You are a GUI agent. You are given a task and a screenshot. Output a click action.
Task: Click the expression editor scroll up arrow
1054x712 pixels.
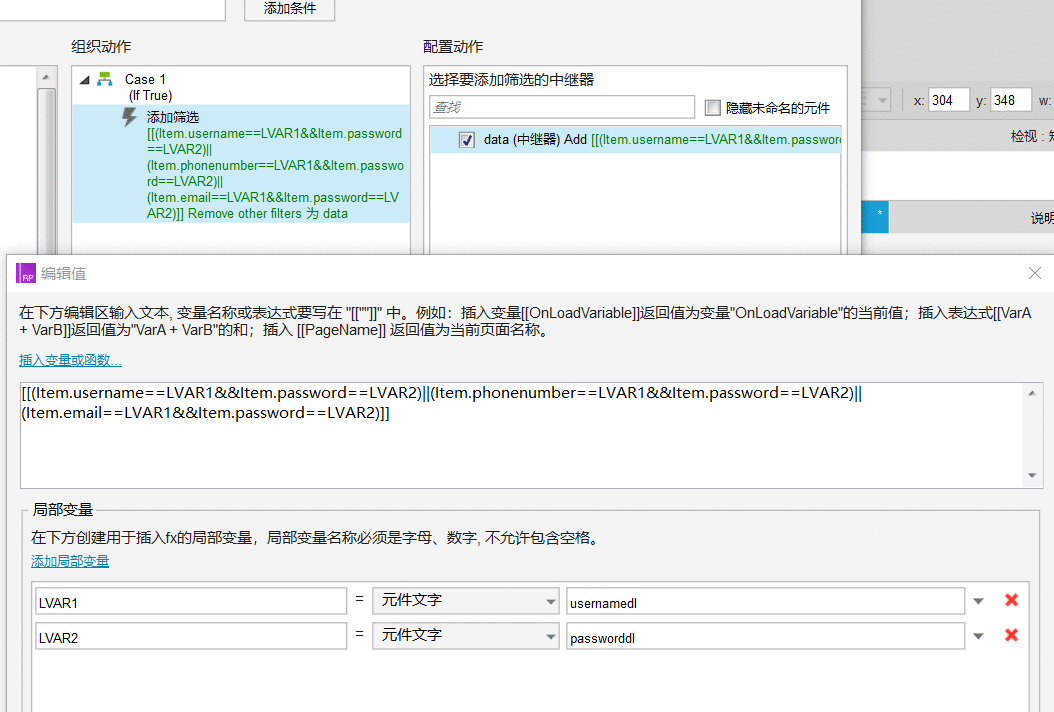(x=1032, y=393)
